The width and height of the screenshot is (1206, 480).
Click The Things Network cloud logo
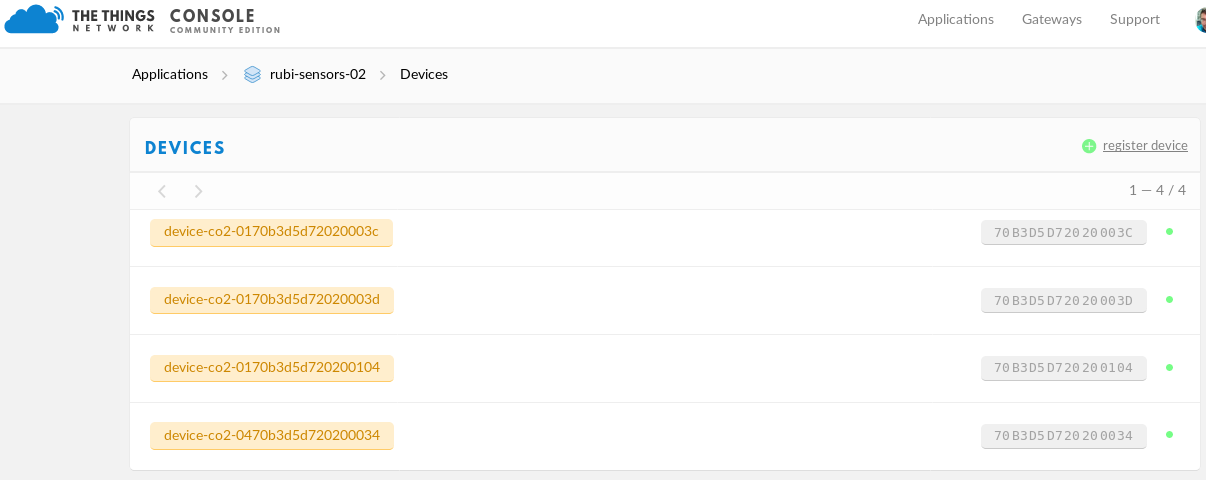(x=34, y=19)
